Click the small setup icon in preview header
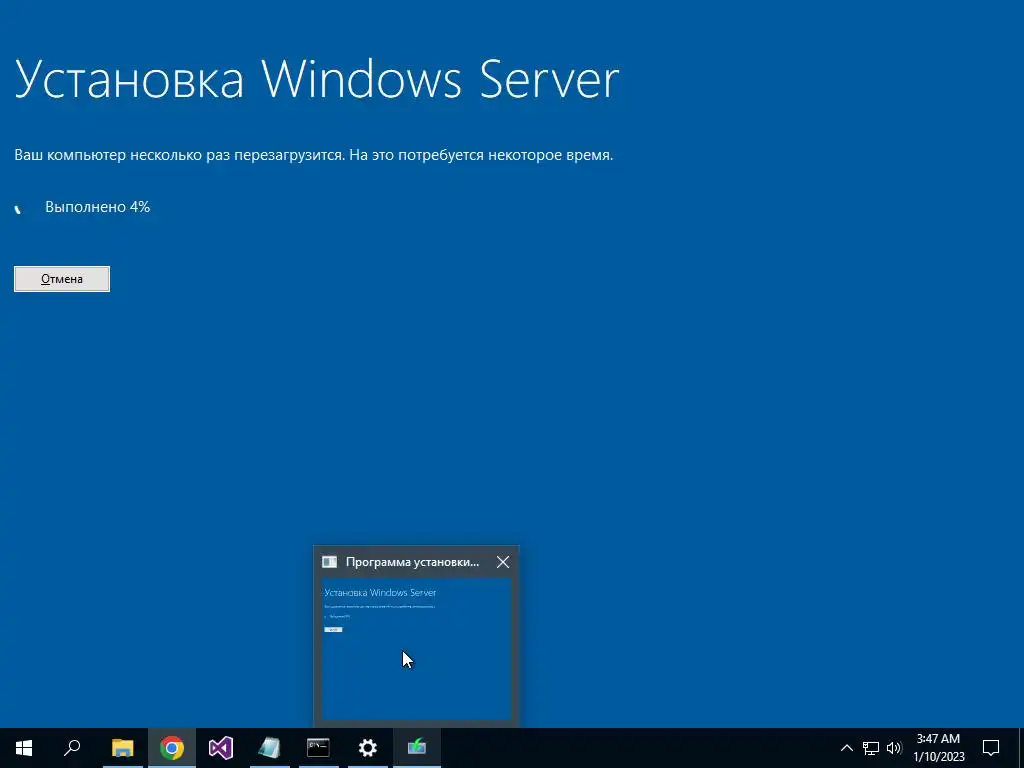The height and width of the screenshot is (768, 1024). click(x=330, y=562)
